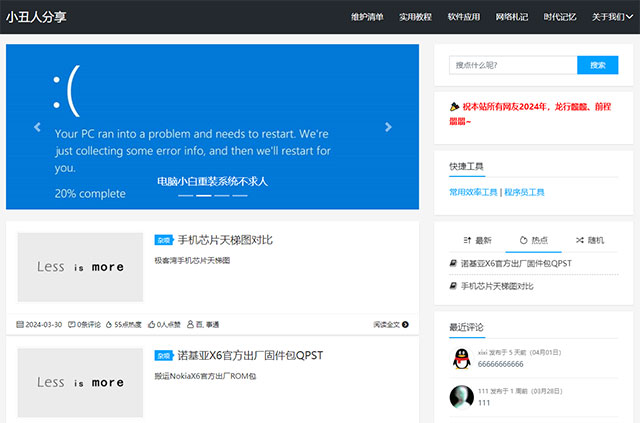Click the 快捷工具 heading

coord(466,166)
